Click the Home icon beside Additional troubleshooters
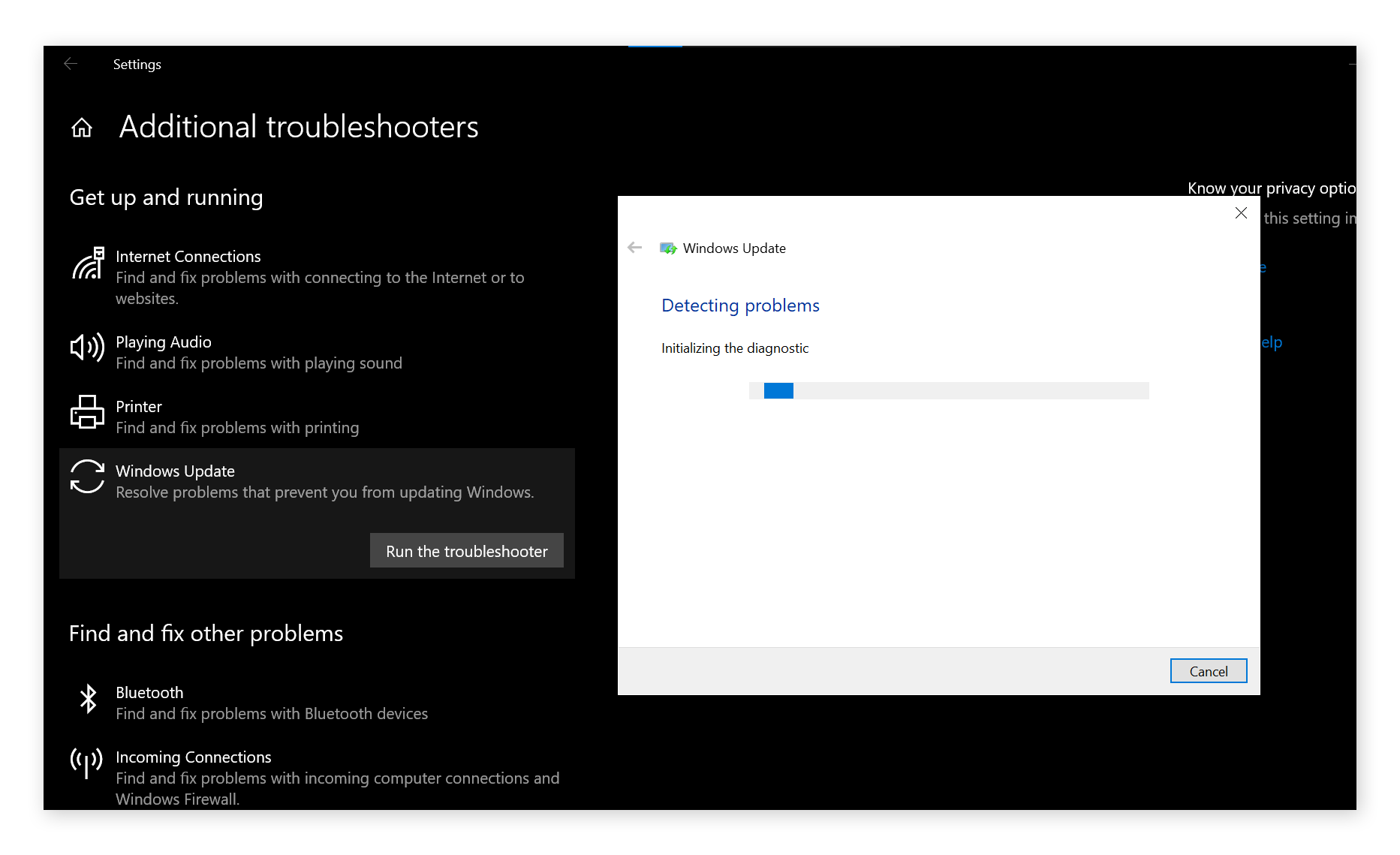 (x=81, y=127)
